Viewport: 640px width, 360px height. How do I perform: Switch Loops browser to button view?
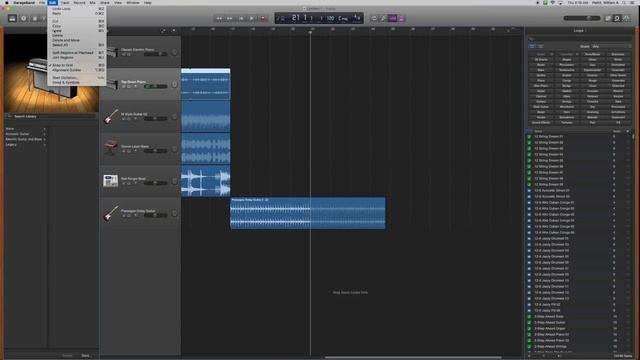(x=532, y=47)
